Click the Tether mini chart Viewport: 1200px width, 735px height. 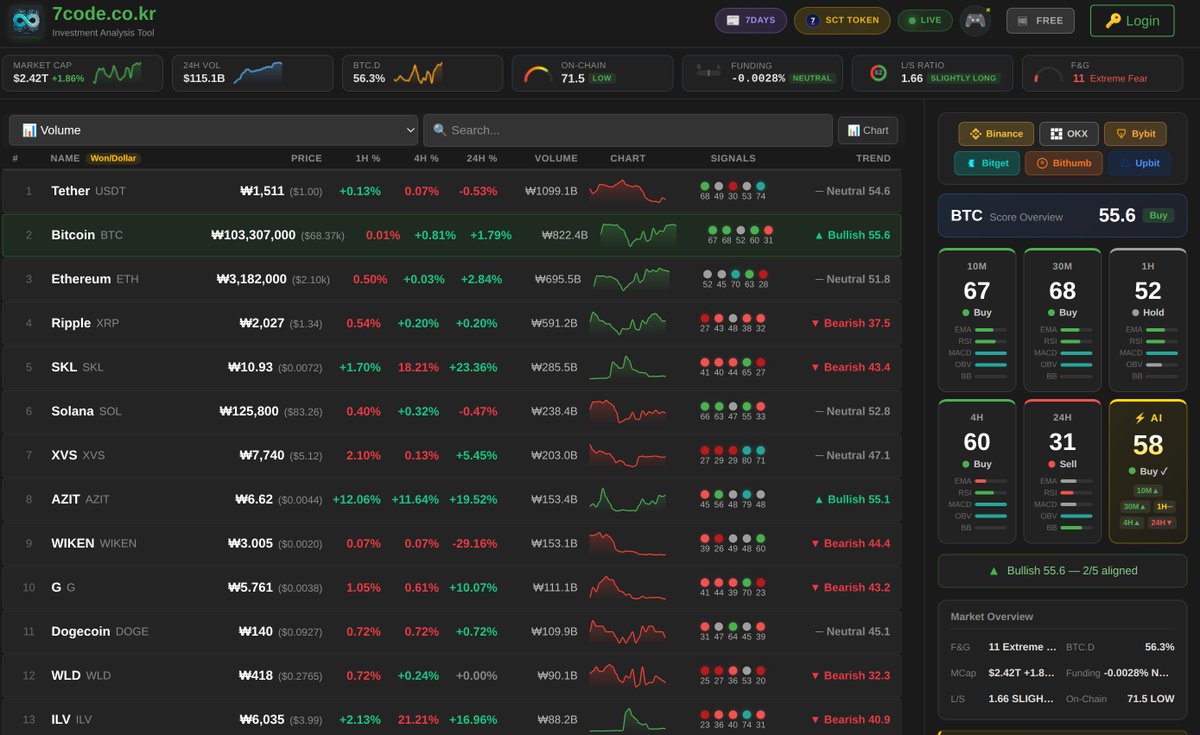click(627, 191)
